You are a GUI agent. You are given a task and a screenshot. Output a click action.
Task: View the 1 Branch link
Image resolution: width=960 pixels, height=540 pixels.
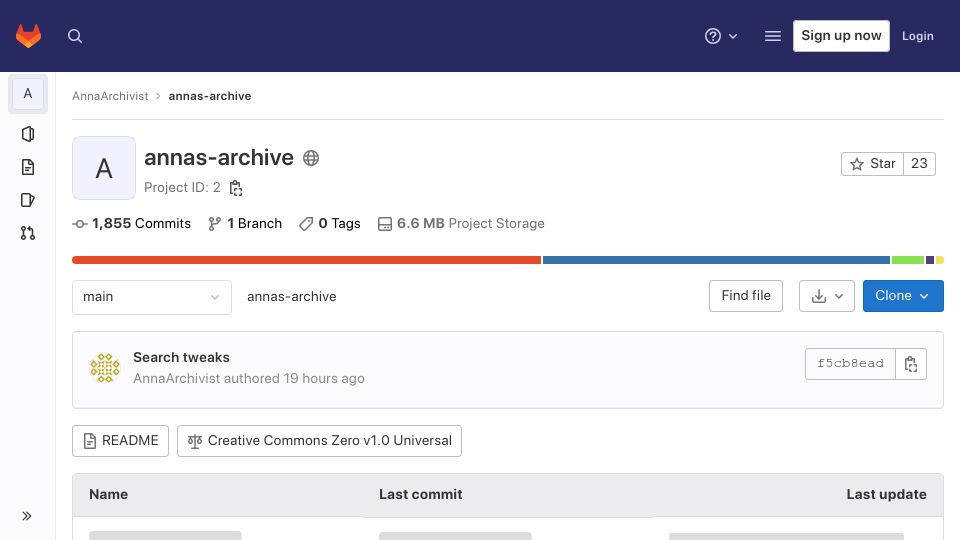point(245,223)
